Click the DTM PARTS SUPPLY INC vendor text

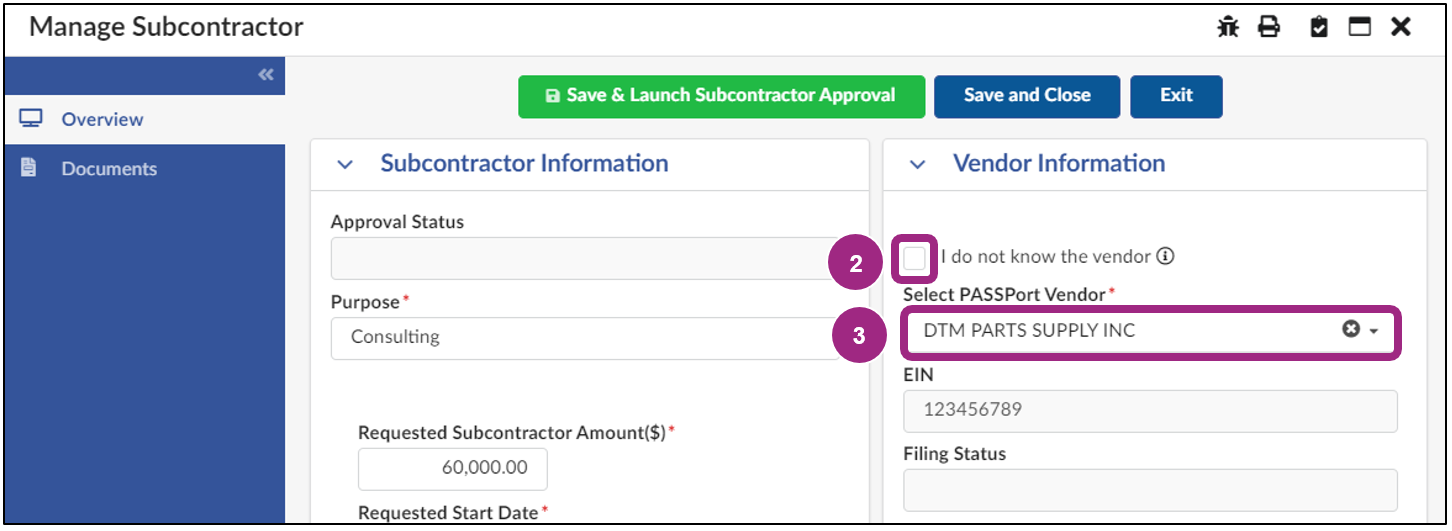(x=1029, y=330)
